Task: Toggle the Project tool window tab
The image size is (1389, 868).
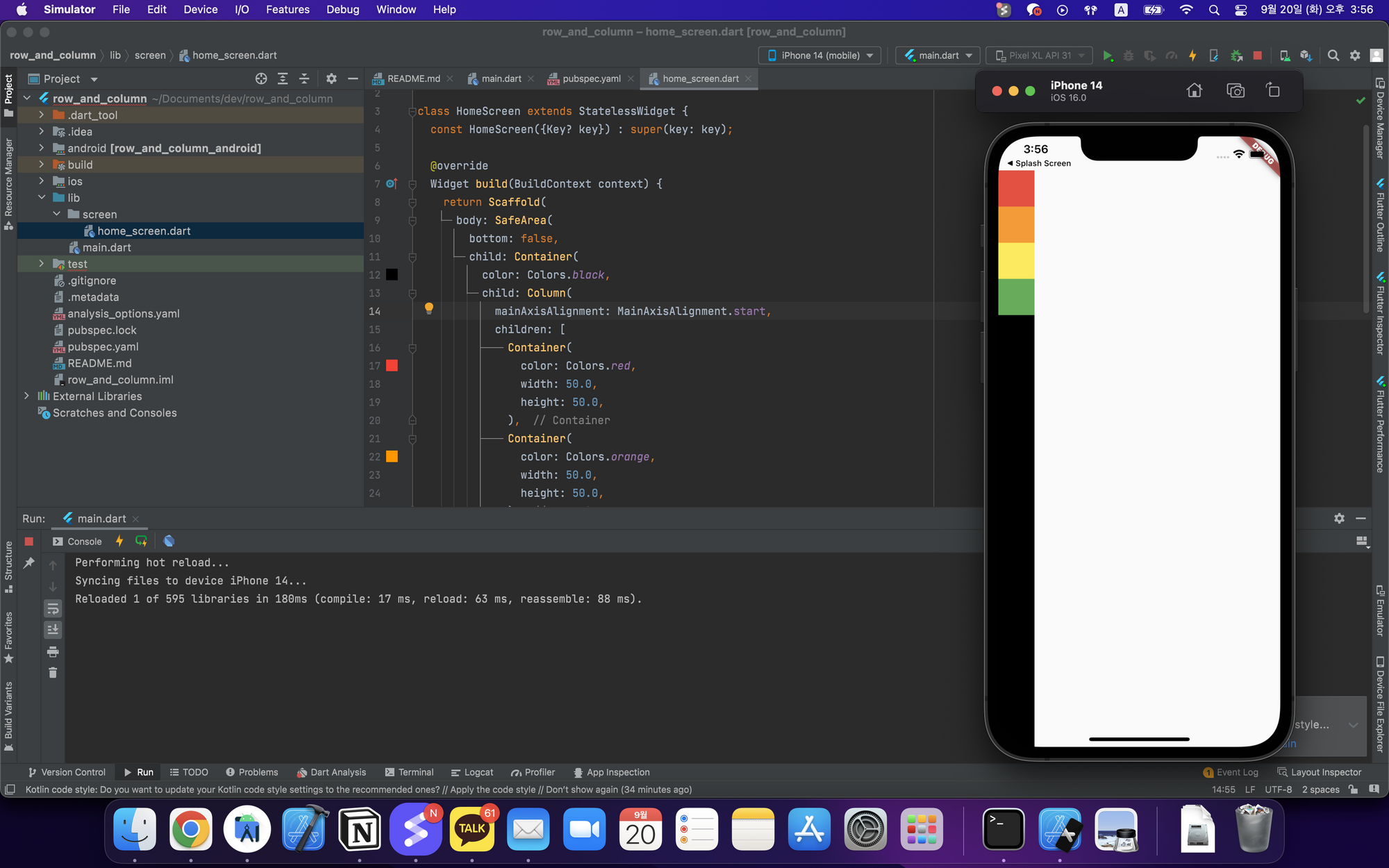Action: click(8, 94)
